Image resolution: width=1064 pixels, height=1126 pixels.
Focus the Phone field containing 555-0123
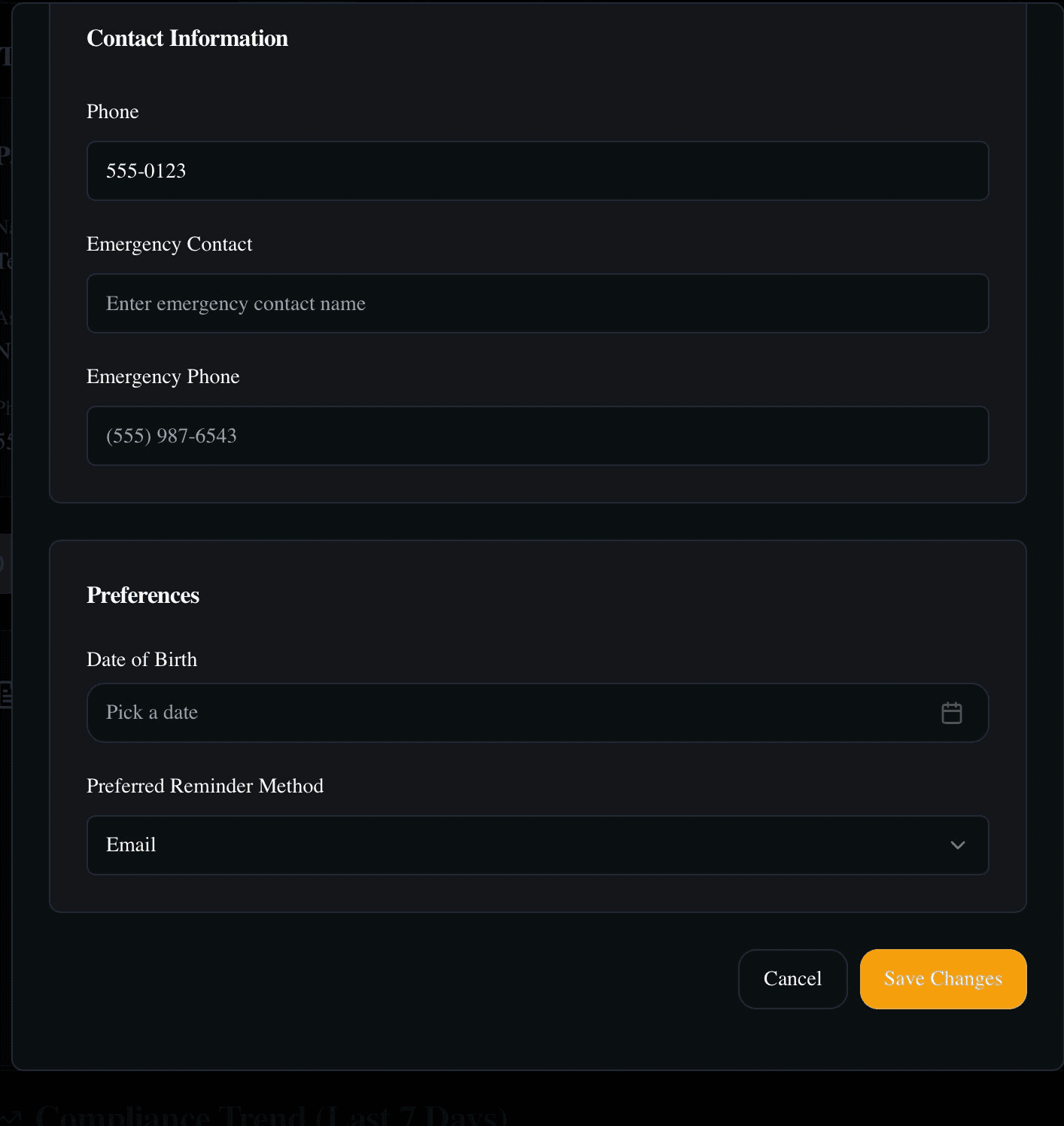pos(537,171)
